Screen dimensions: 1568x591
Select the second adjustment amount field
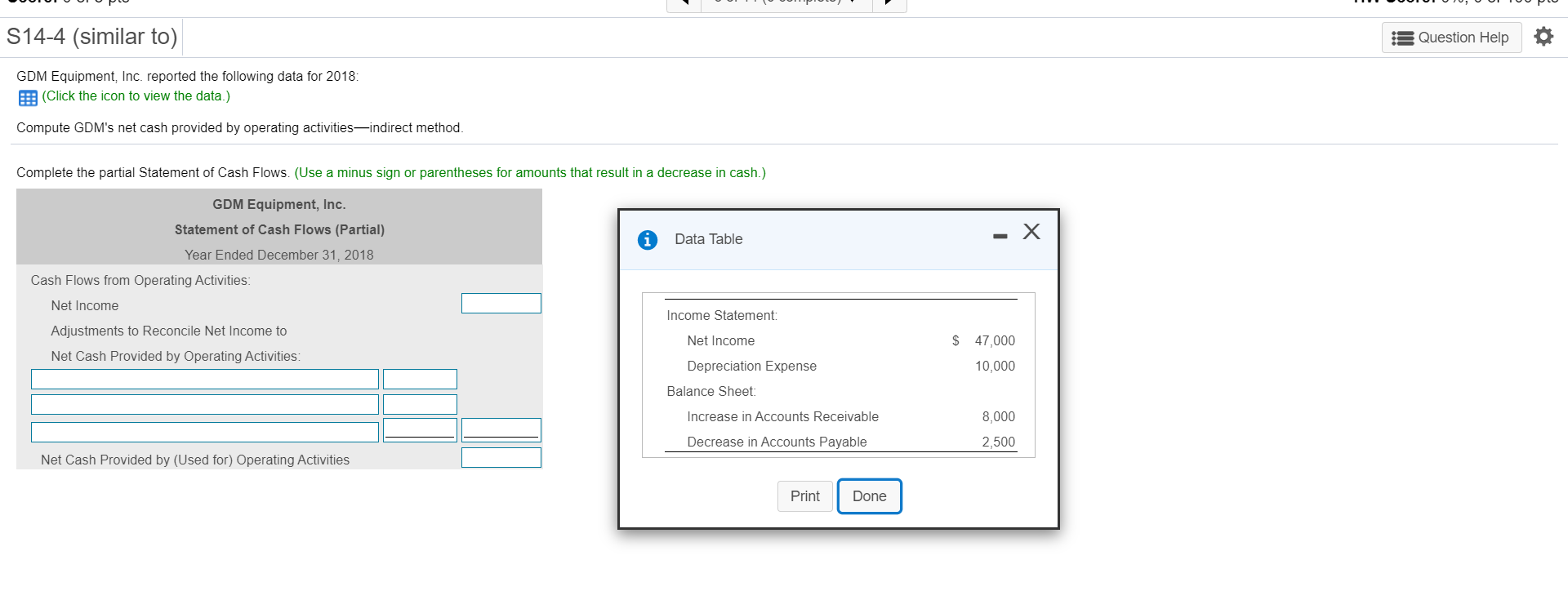420,405
